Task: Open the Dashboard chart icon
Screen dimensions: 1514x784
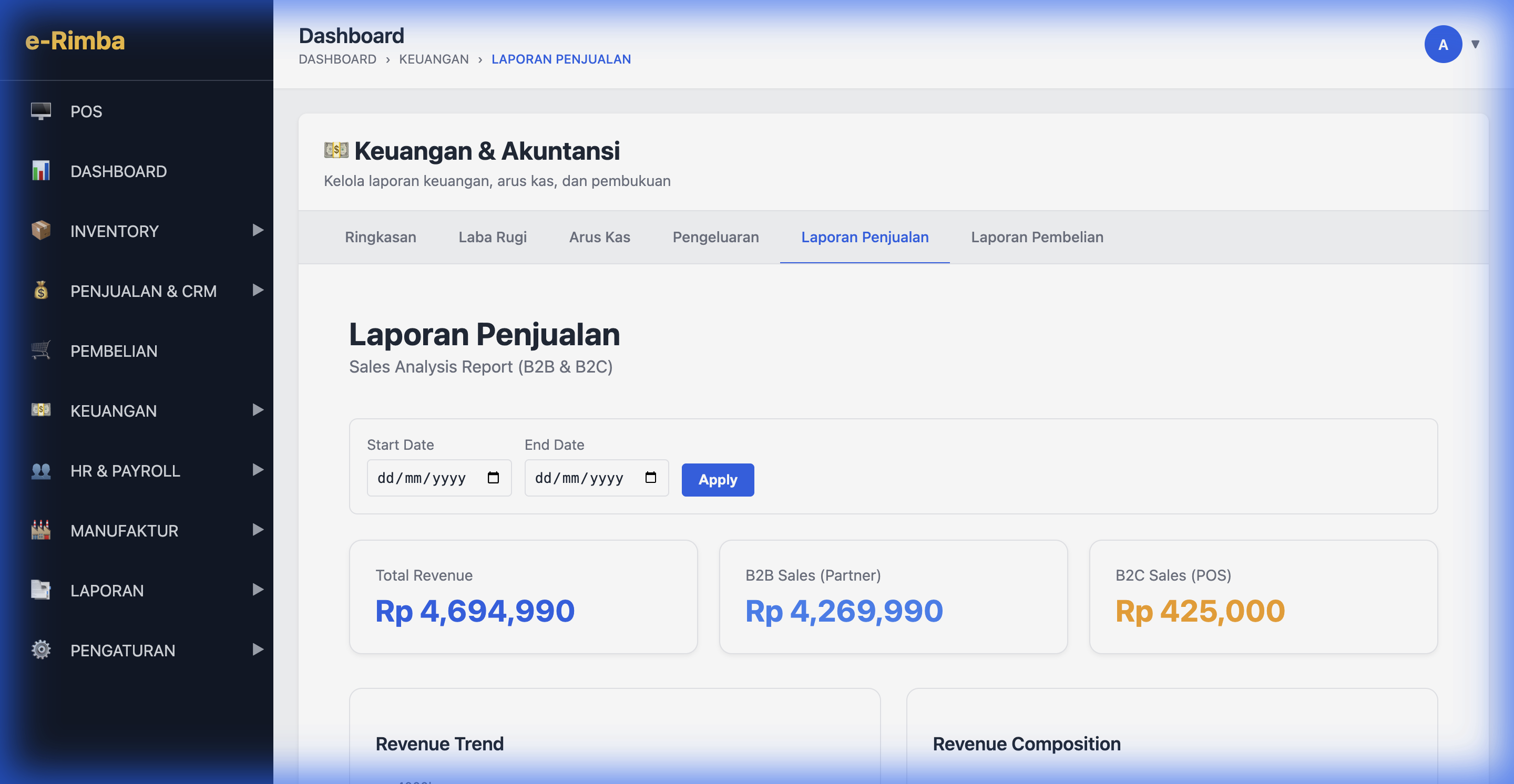Action: (40, 171)
